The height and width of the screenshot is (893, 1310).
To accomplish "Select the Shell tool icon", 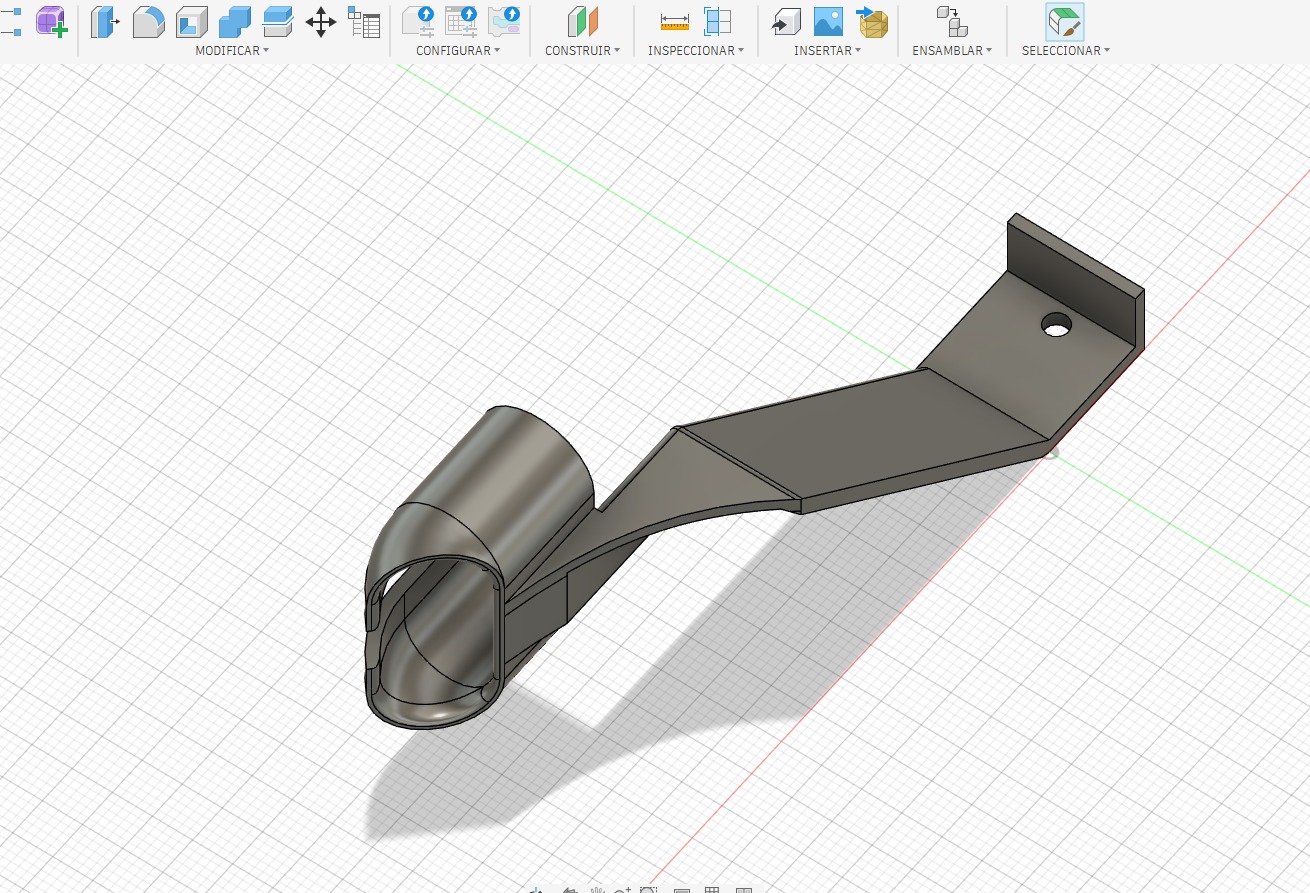I will pos(191,21).
